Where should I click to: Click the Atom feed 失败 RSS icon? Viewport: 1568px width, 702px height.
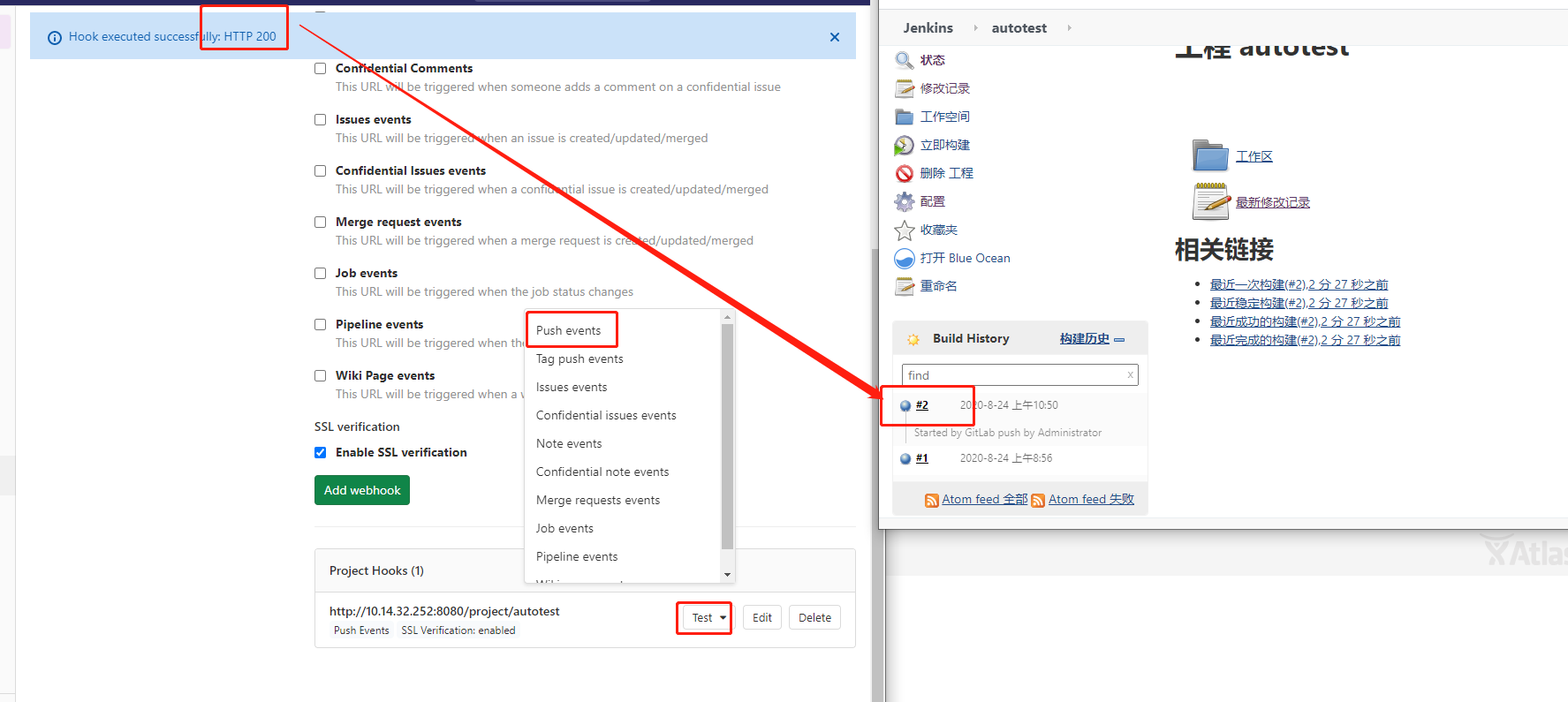(x=1038, y=501)
